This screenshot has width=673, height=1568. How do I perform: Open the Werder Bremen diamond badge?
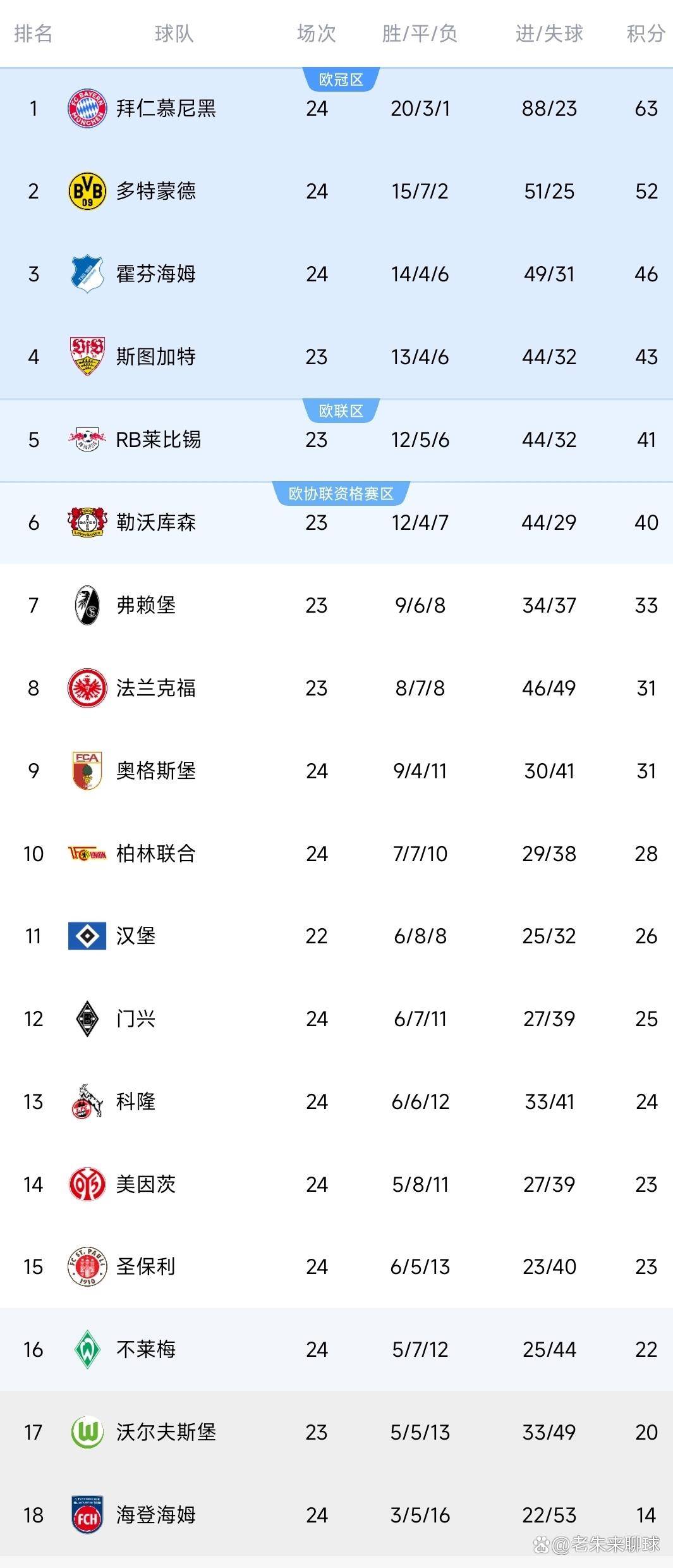(x=87, y=1349)
